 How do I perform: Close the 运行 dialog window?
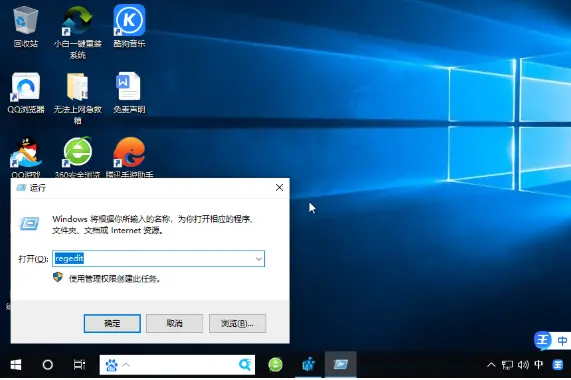click(x=279, y=187)
